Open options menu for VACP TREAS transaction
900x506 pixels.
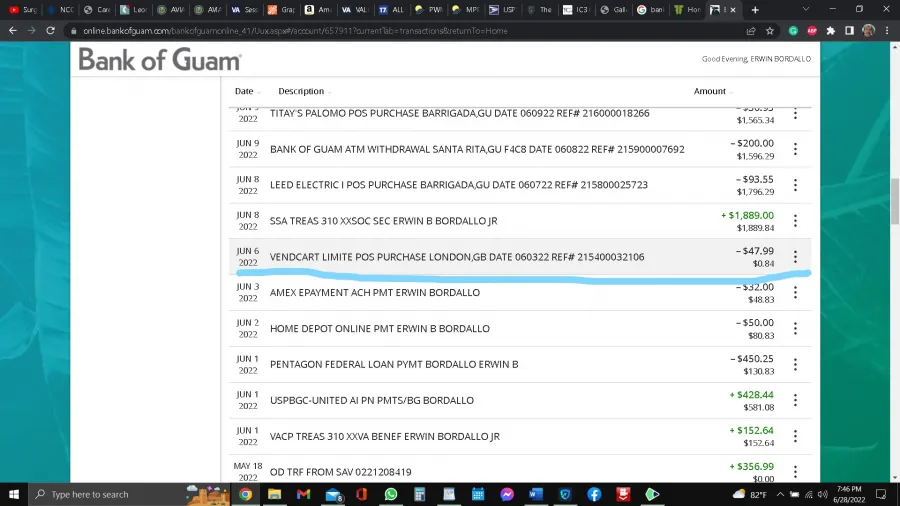(x=795, y=436)
